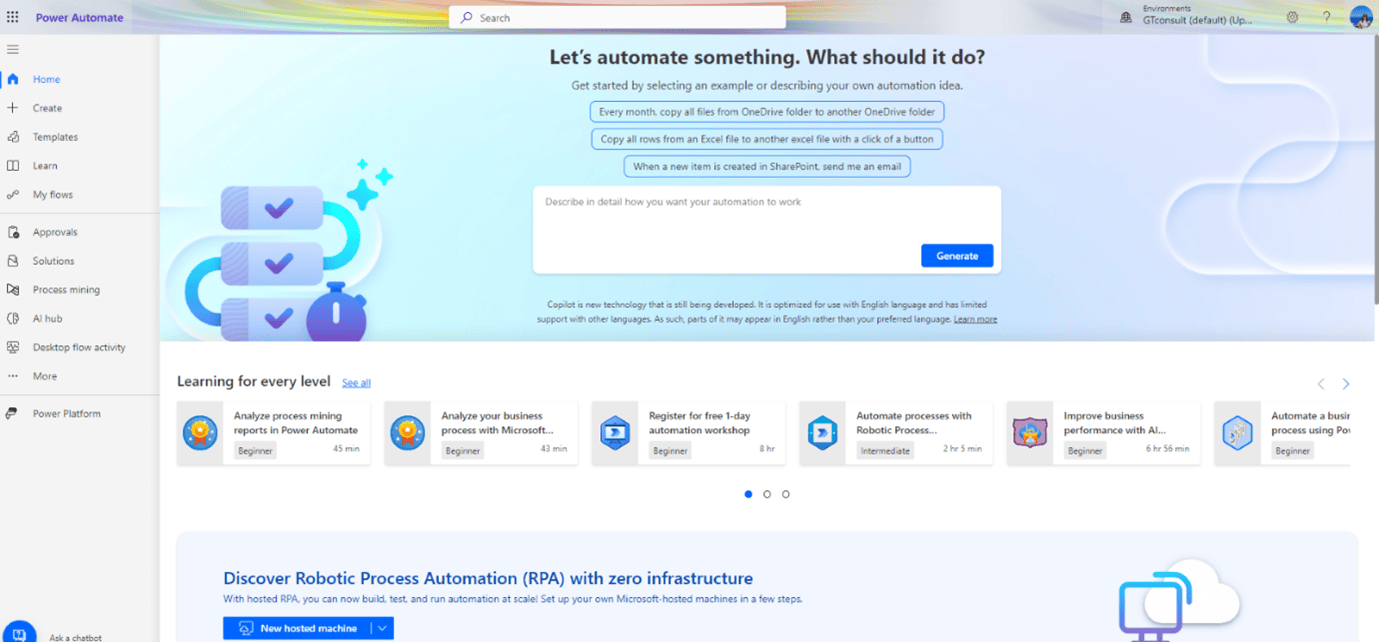Screen dimensions: 1379x642
Task: Go to Home in navigation
Action: (x=46, y=79)
